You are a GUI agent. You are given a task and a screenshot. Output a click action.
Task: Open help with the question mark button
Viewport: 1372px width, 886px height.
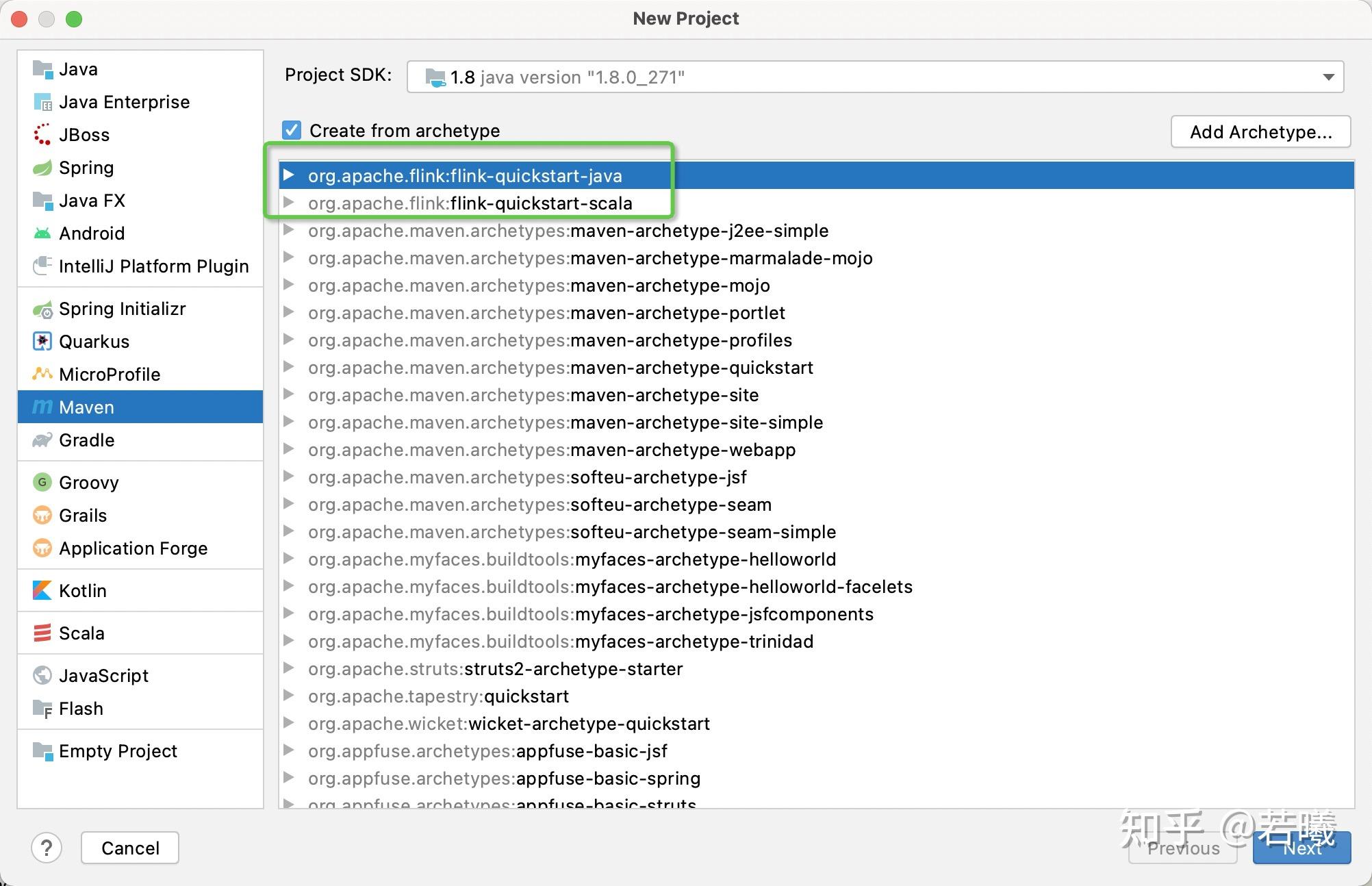click(47, 848)
